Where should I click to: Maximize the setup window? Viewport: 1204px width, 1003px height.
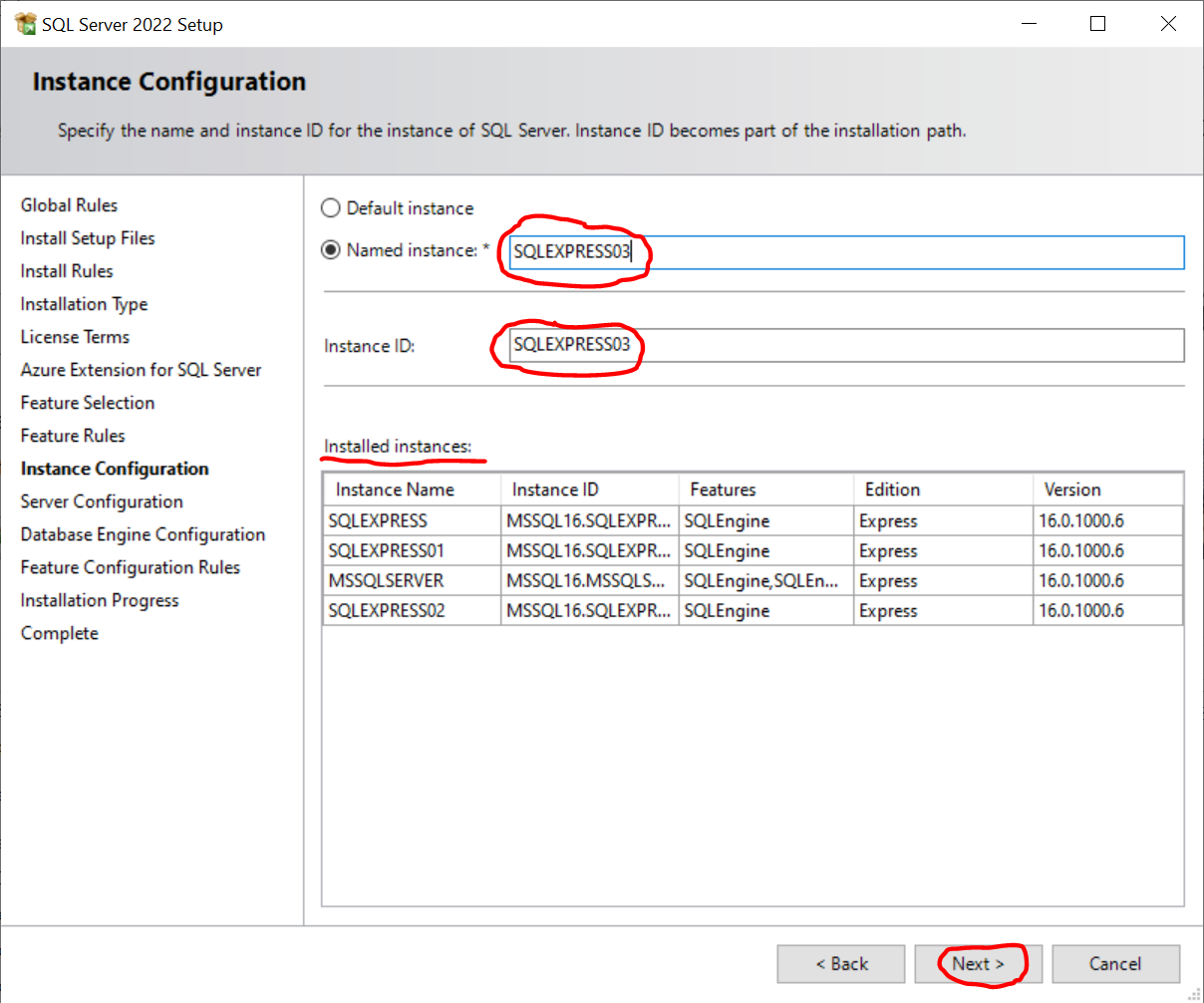tap(1098, 24)
